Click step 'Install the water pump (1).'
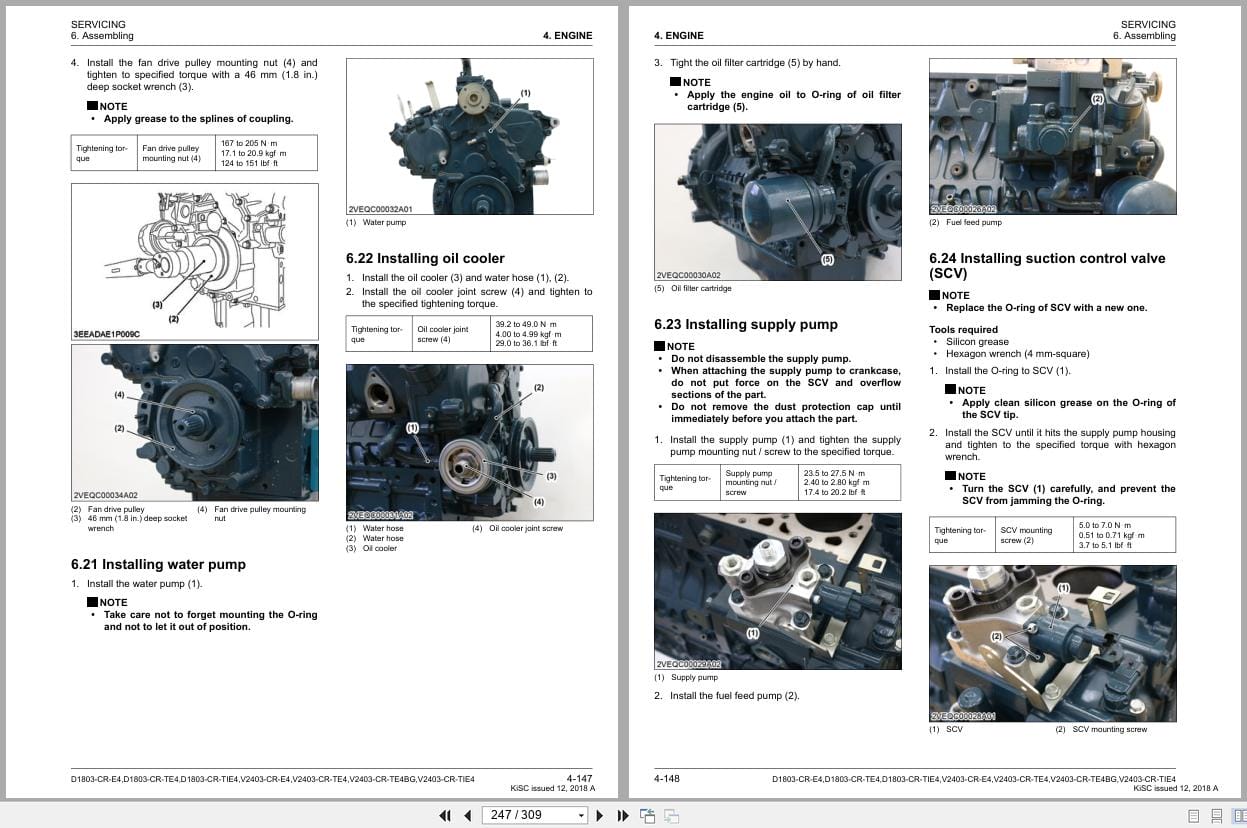This screenshot has width=1247, height=828. point(144,584)
